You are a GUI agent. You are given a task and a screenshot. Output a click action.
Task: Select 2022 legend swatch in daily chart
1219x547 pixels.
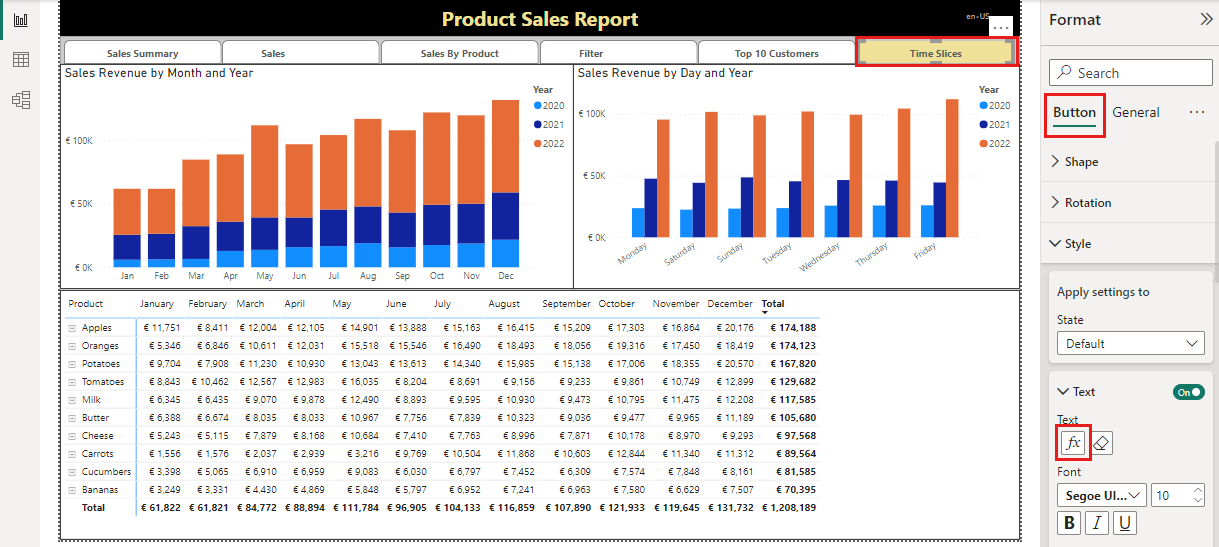(x=984, y=143)
